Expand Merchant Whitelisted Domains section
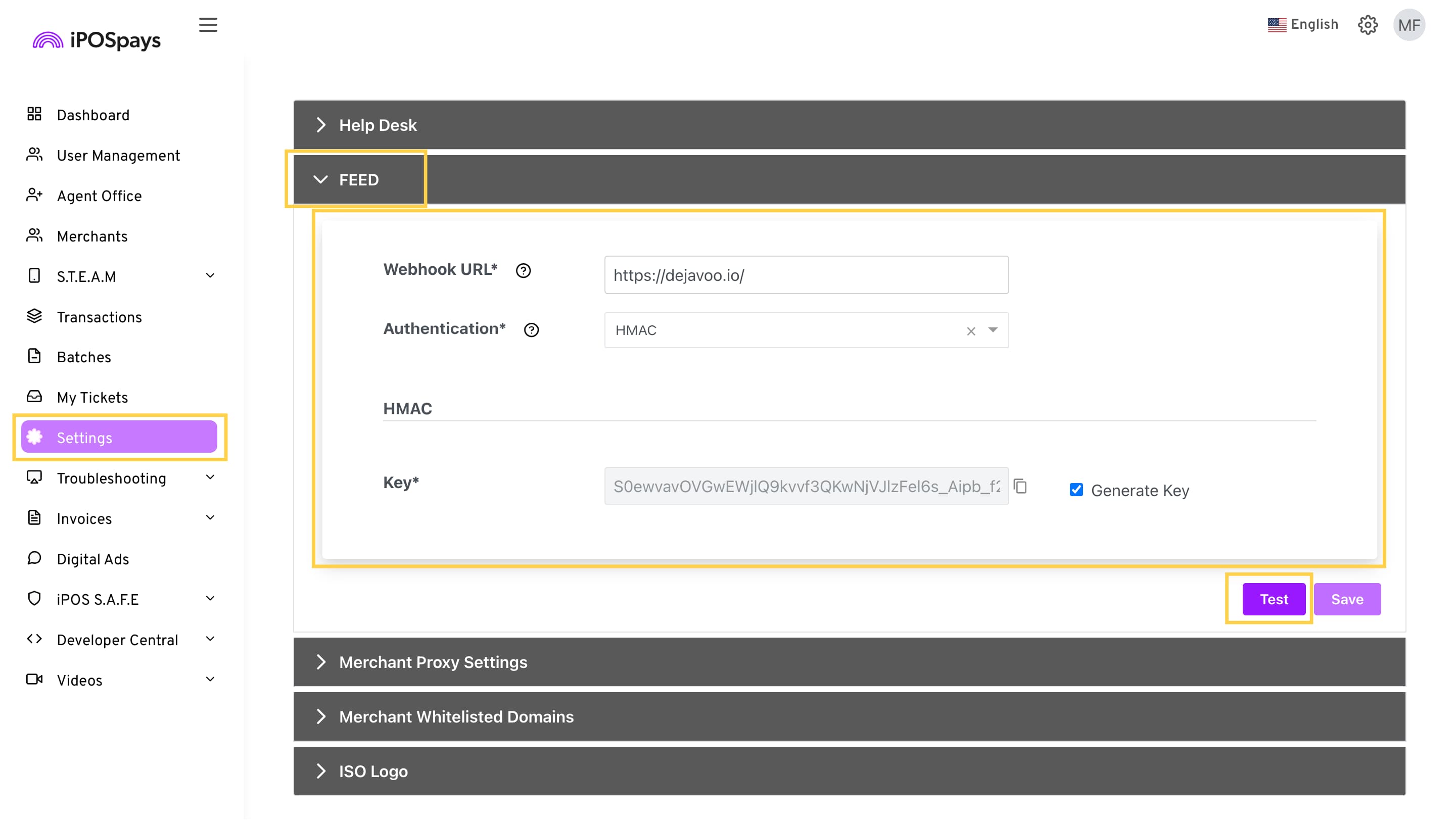This screenshot has height=820, width=1456. point(850,716)
